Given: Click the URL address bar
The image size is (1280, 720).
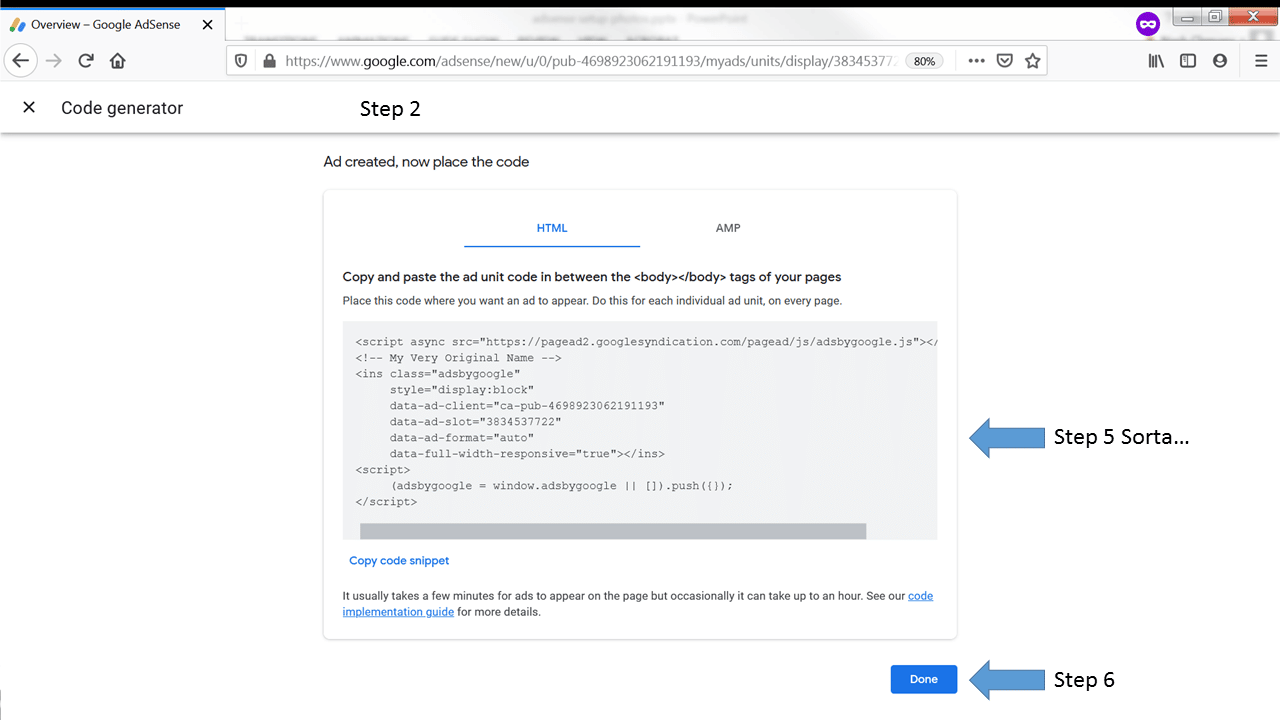Looking at the screenshot, I should click(590, 61).
